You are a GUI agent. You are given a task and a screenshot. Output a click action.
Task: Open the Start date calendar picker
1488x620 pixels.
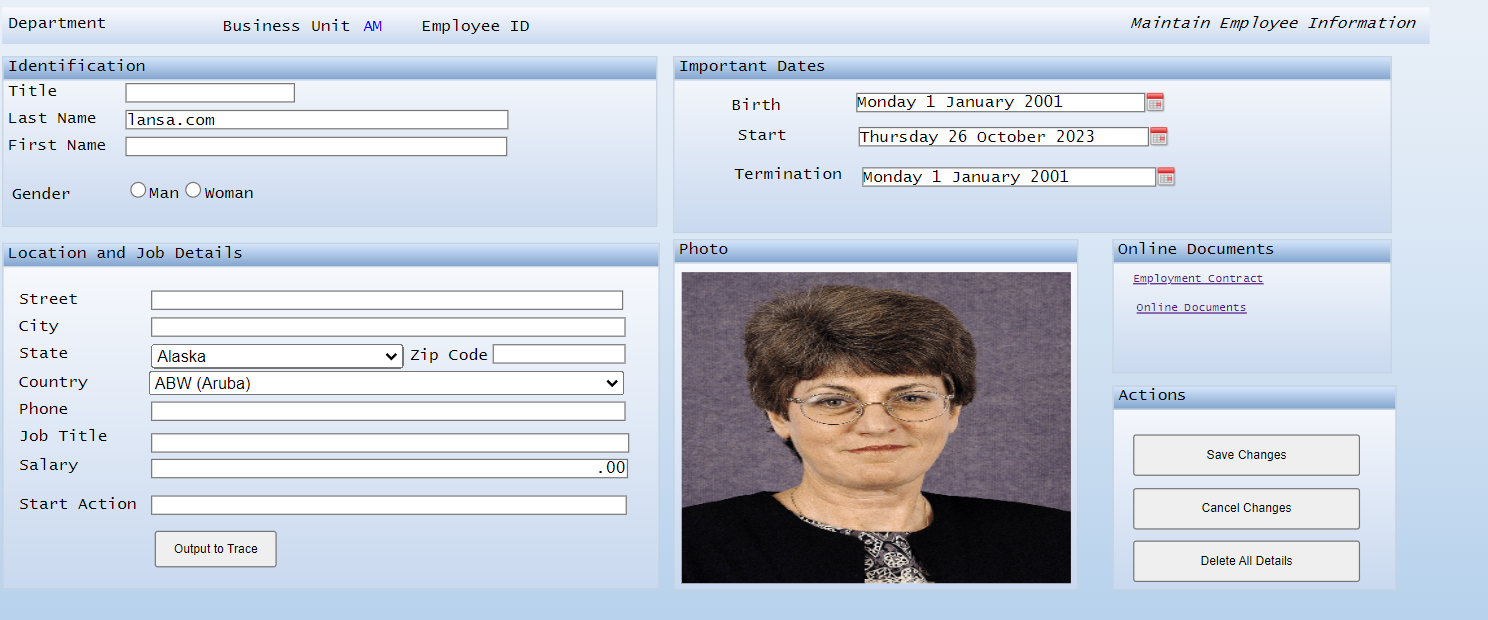1159,137
